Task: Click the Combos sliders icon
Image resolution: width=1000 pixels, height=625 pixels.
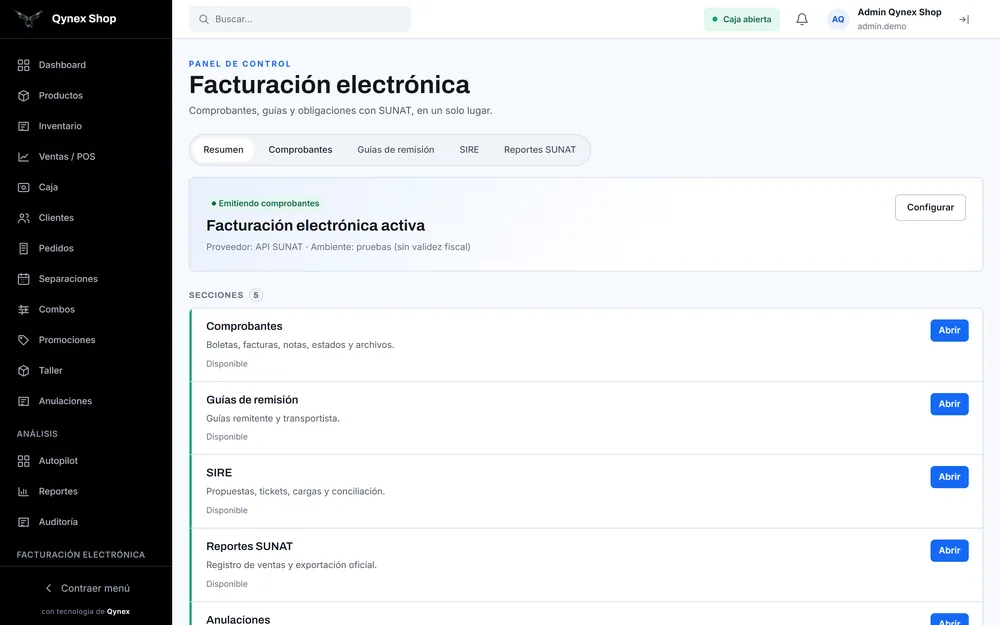Action: [x=24, y=309]
